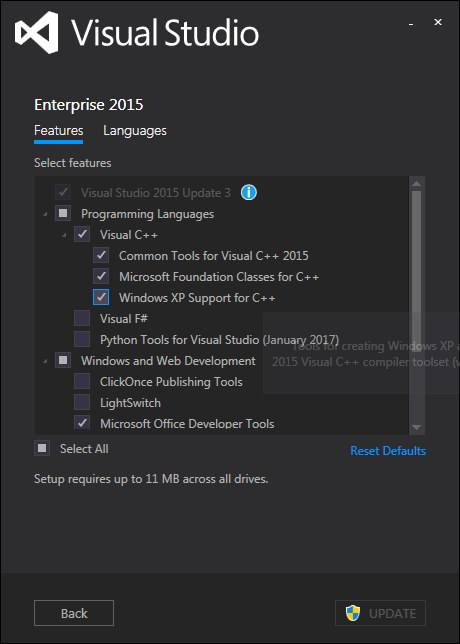460x644 pixels.
Task: Check Python Tools for Visual Studio
Action: [x=82, y=339]
